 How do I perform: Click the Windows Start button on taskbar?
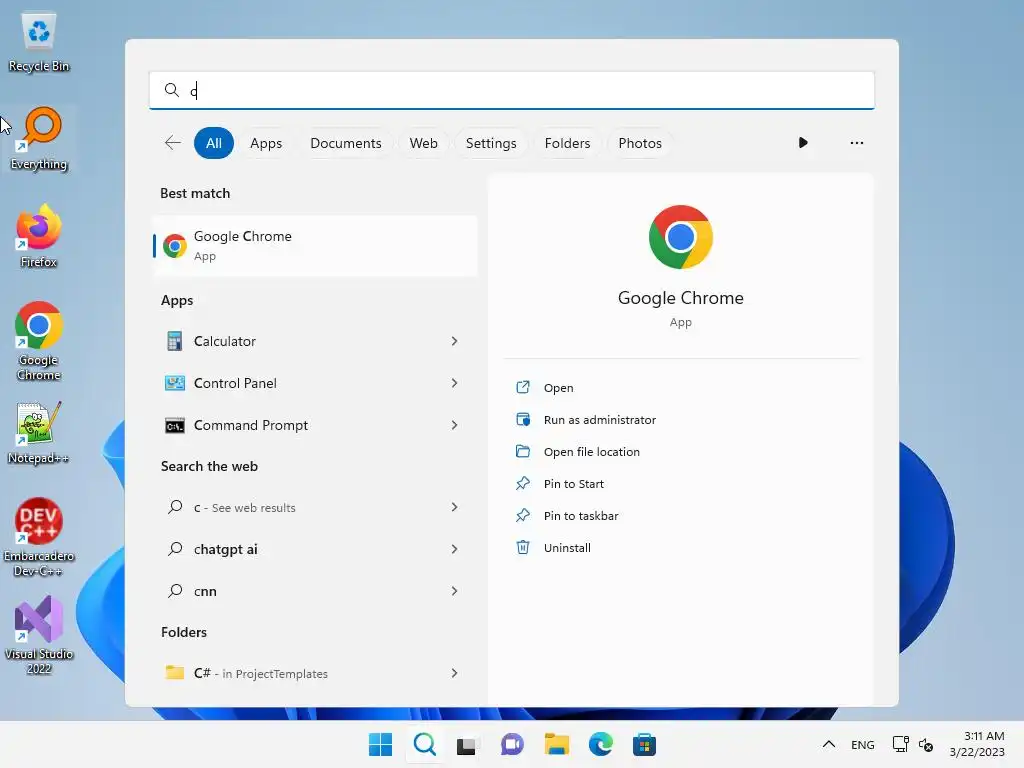point(381,744)
